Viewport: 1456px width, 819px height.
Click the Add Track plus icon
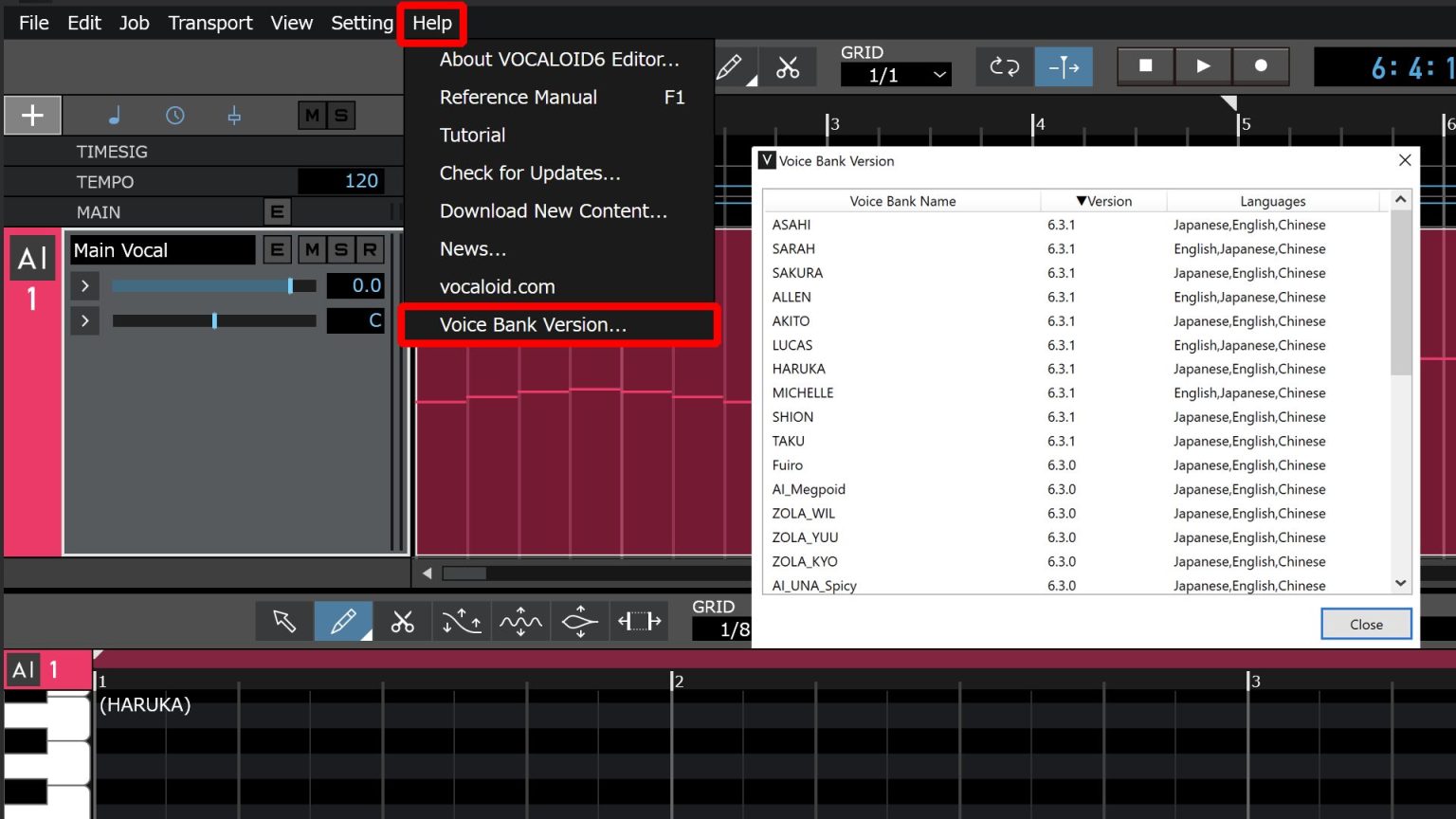pos(32,115)
